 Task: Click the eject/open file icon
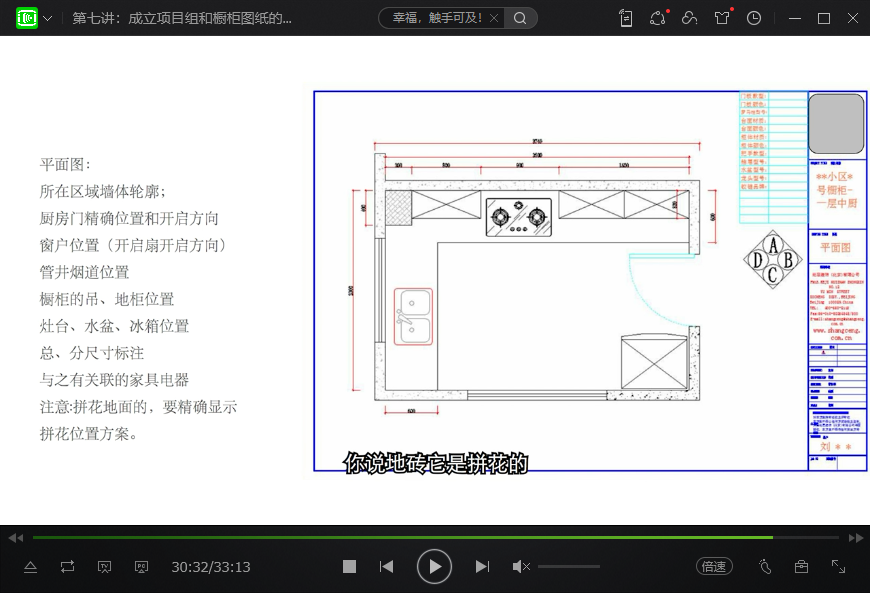point(30,566)
